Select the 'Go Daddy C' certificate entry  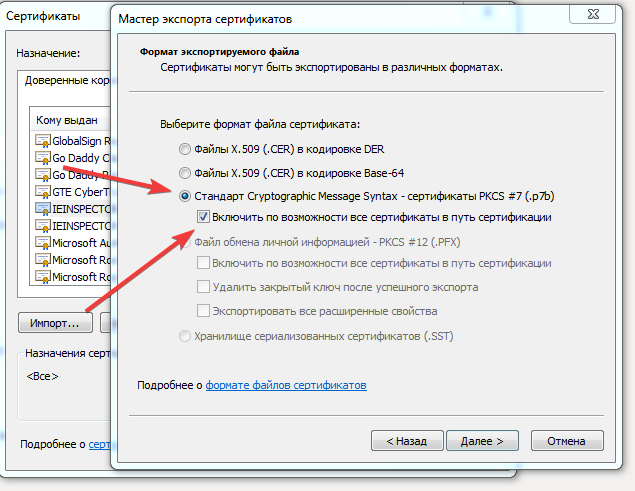coord(72,158)
